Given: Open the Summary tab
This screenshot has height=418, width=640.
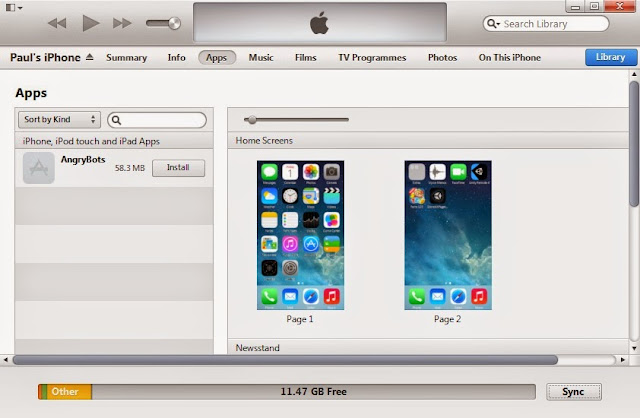Looking at the screenshot, I should pyautogui.click(x=127, y=58).
